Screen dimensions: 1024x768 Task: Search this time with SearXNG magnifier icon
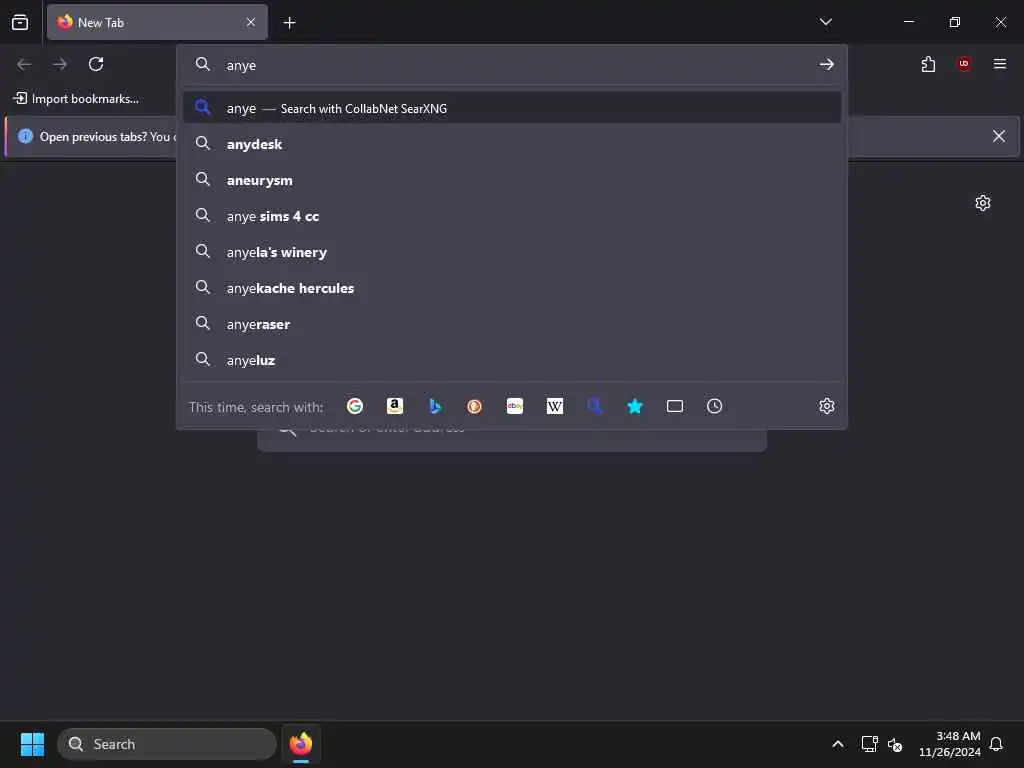(x=594, y=406)
